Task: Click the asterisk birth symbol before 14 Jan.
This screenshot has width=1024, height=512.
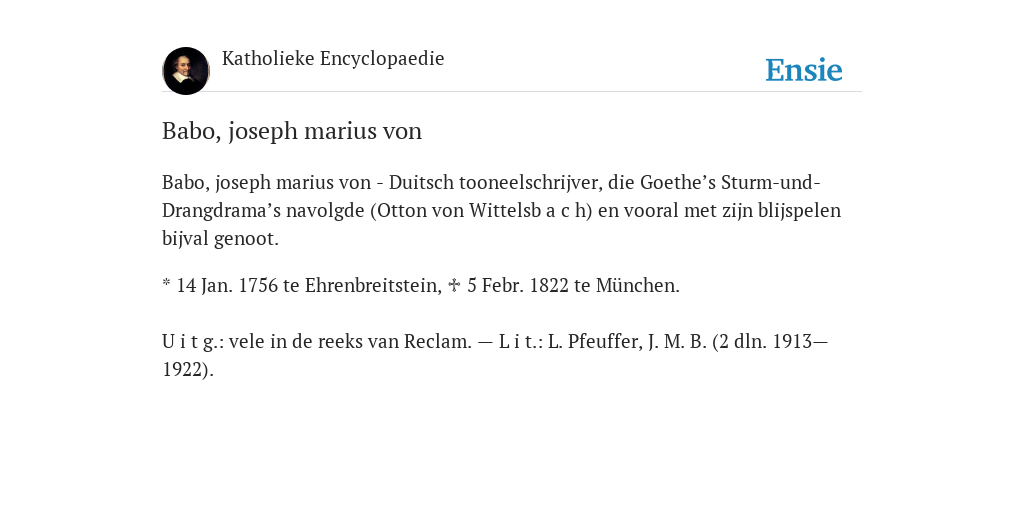Action: click(x=167, y=283)
